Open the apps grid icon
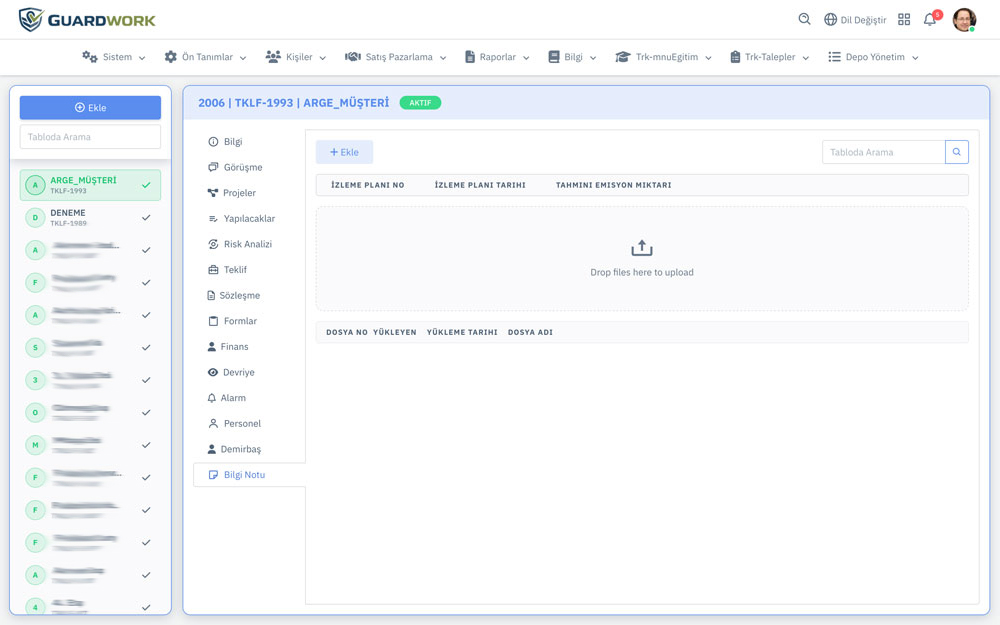Image resolution: width=1000 pixels, height=625 pixels. [904, 19]
